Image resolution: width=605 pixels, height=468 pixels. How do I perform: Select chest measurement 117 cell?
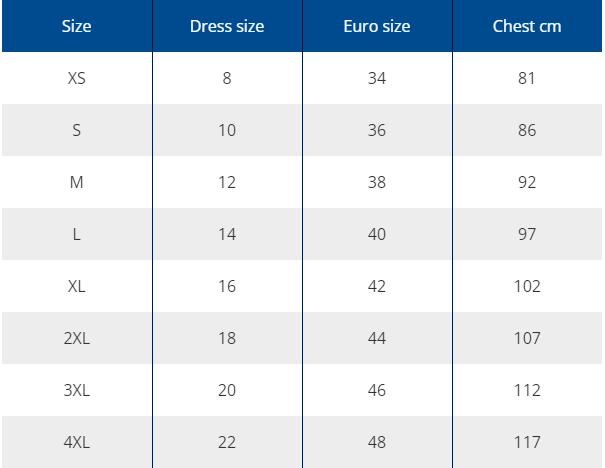point(527,442)
